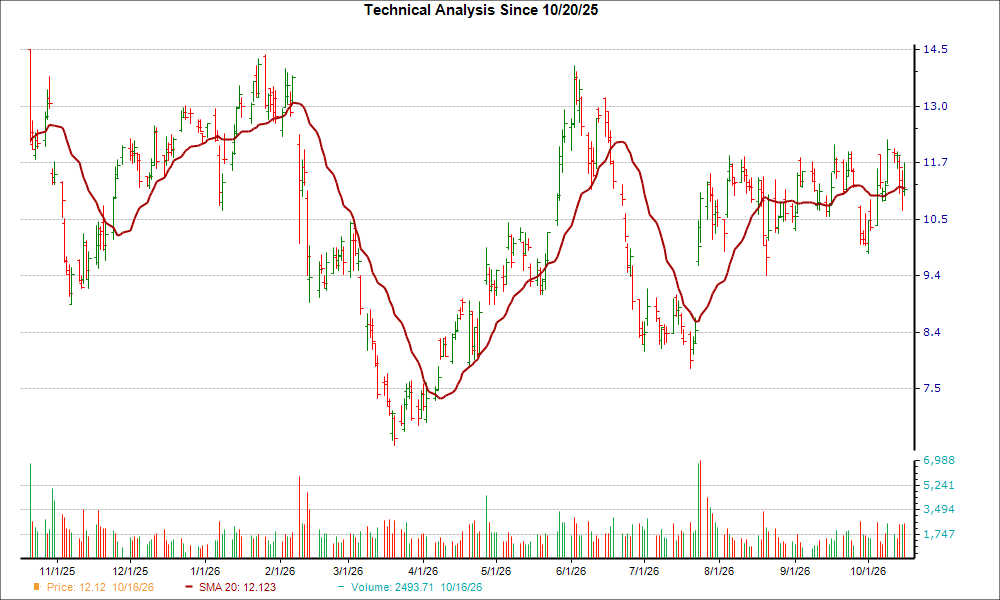The image size is (1000, 600).
Task: Click the 8/1/26 date label
Action: [719, 571]
